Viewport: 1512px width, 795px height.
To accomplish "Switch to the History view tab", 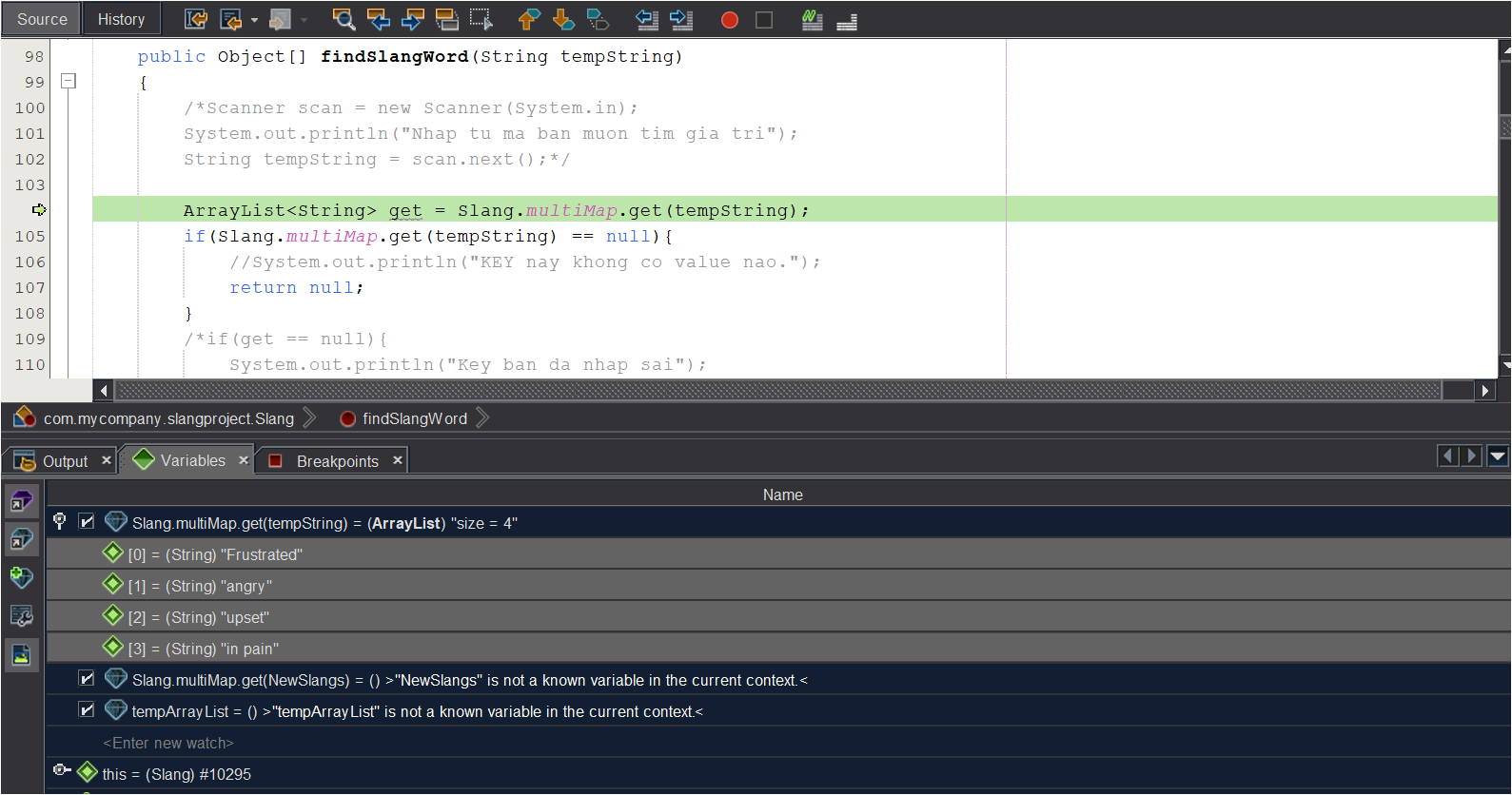I will [121, 19].
